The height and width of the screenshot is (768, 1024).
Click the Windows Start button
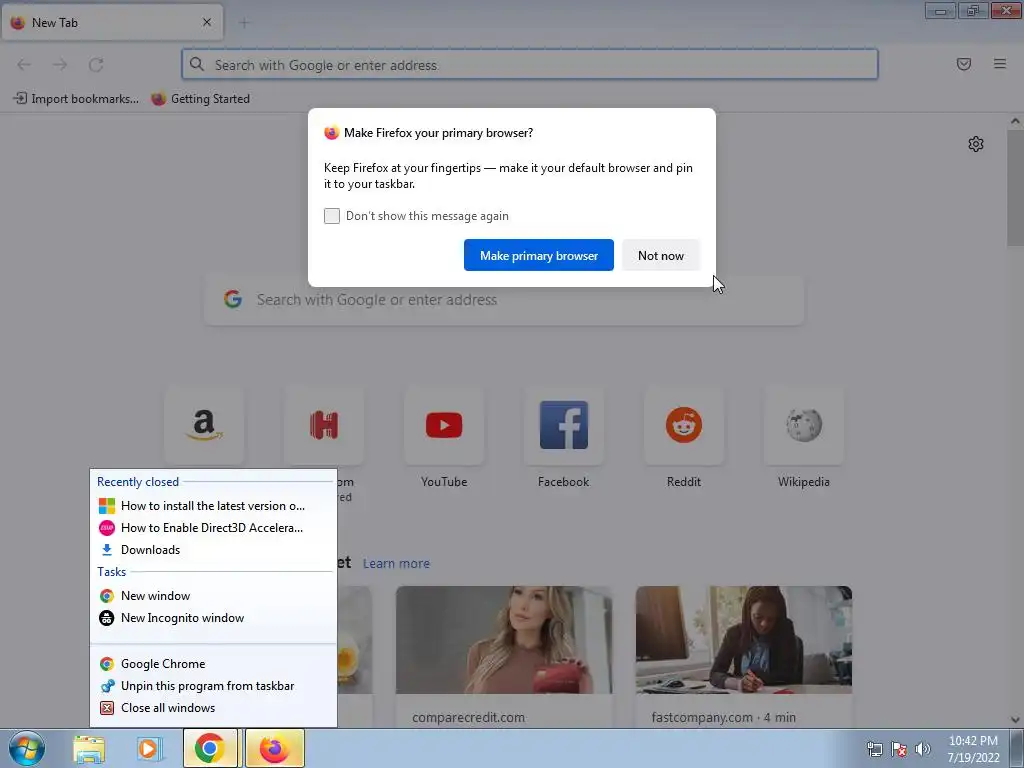pyautogui.click(x=27, y=748)
